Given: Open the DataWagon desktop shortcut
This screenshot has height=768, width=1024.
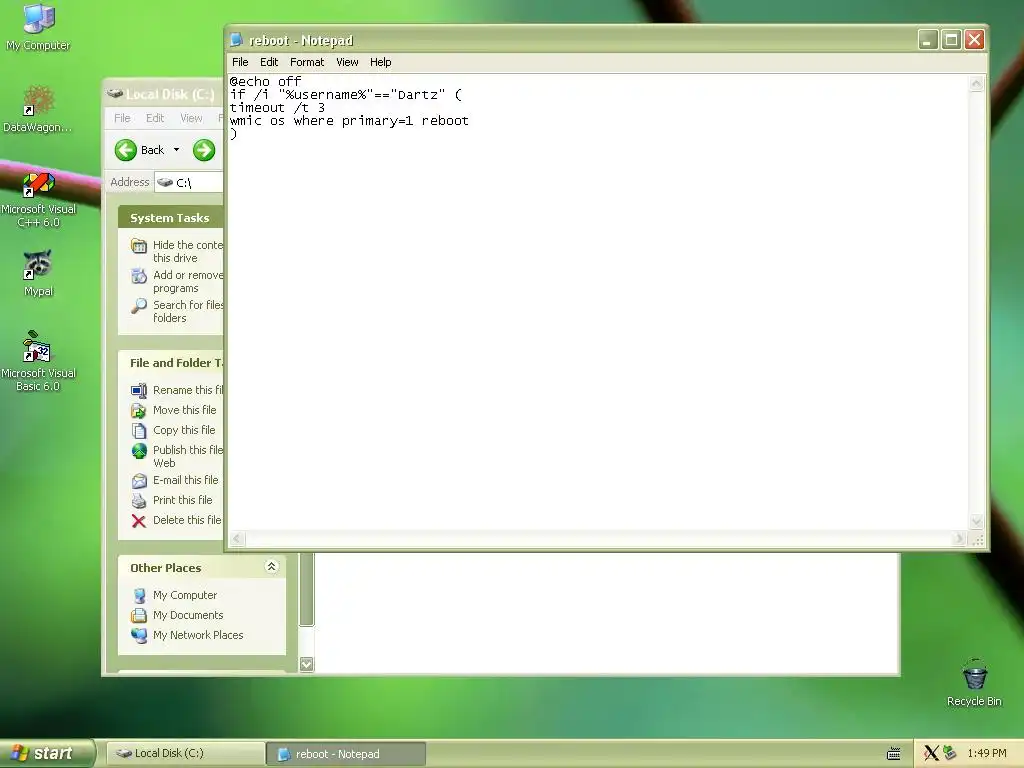Looking at the screenshot, I should pos(38,108).
